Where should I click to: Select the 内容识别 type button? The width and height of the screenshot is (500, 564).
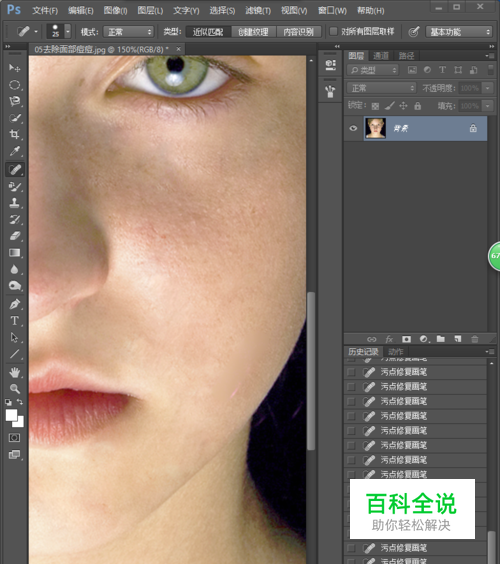point(299,32)
